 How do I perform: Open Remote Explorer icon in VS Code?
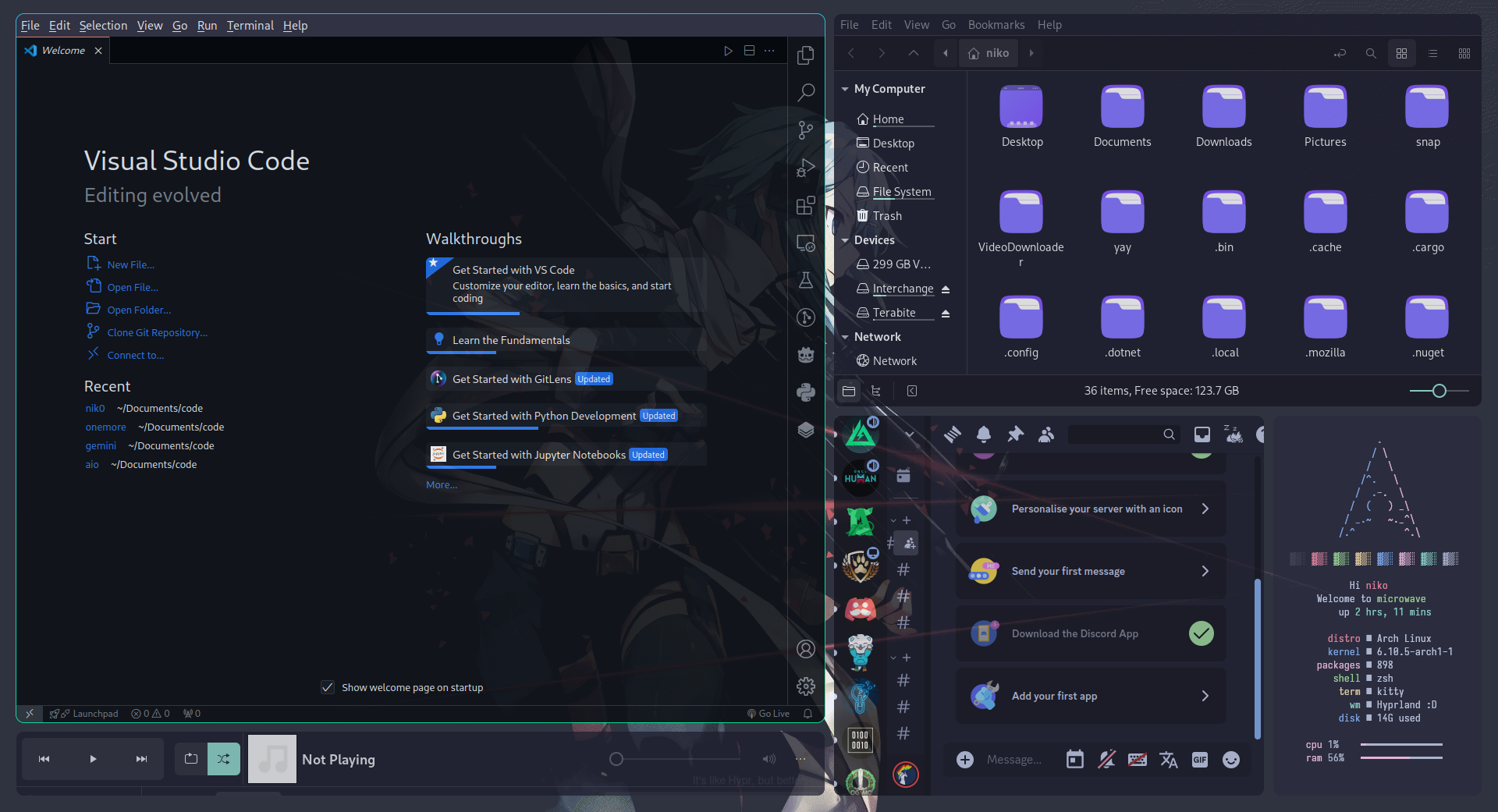click(806, 243)
